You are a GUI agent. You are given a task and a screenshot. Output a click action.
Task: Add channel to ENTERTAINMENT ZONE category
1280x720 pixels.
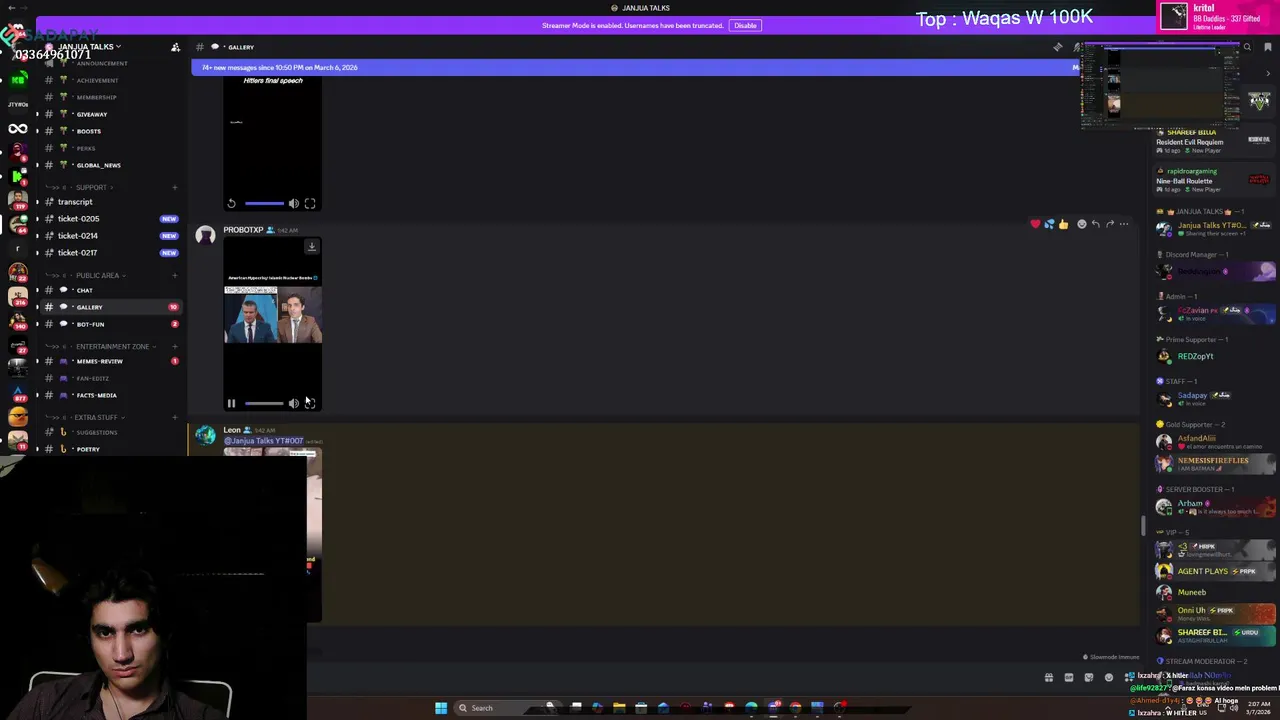[x=174, y=346]
